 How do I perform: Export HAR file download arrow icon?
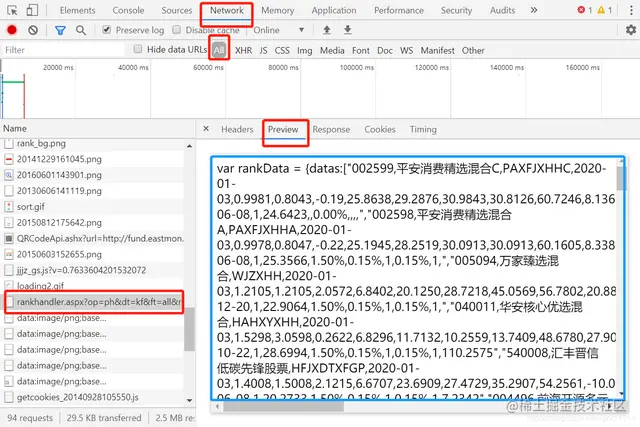coord(347,30)
